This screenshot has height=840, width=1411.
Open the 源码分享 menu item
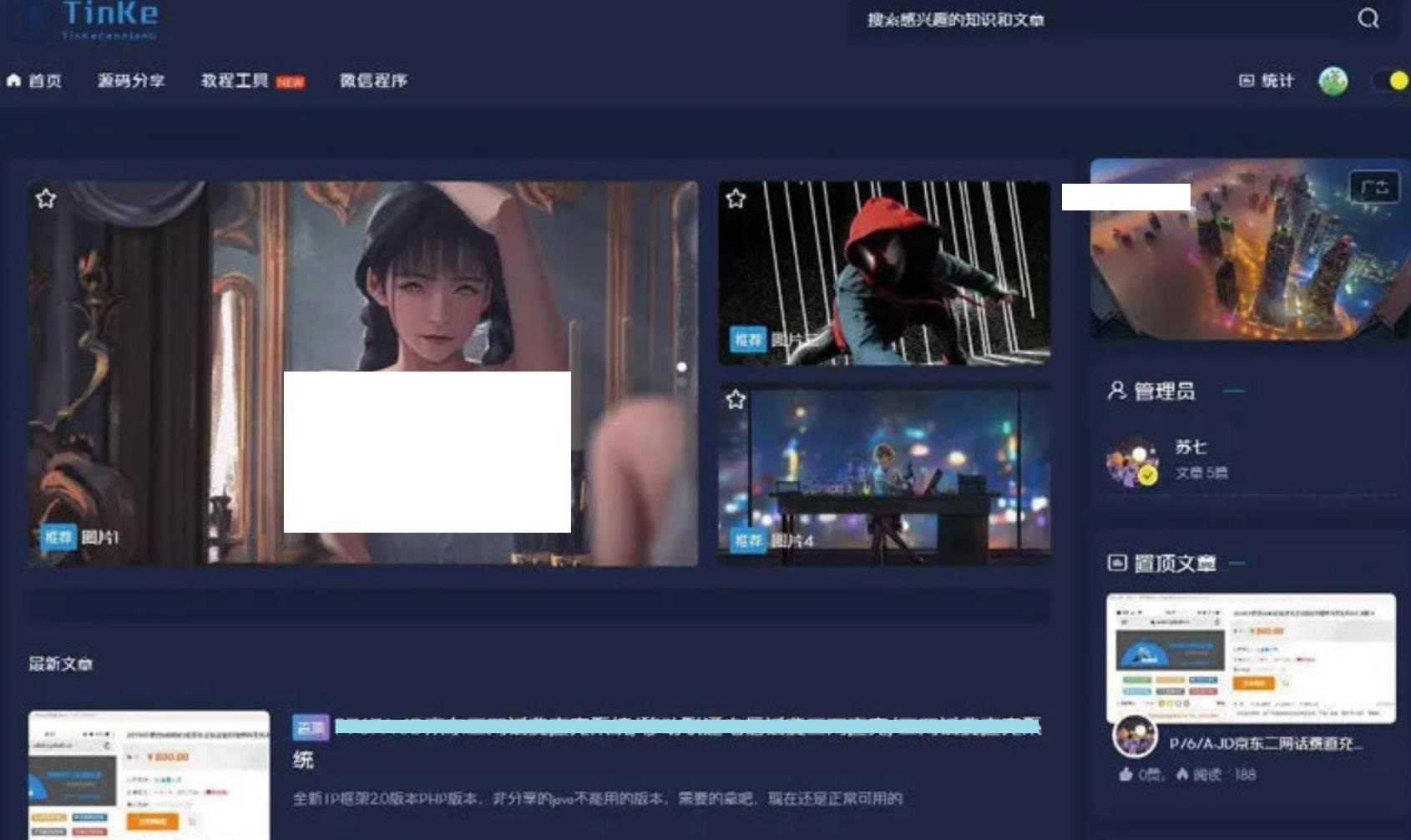click(130, 80)
